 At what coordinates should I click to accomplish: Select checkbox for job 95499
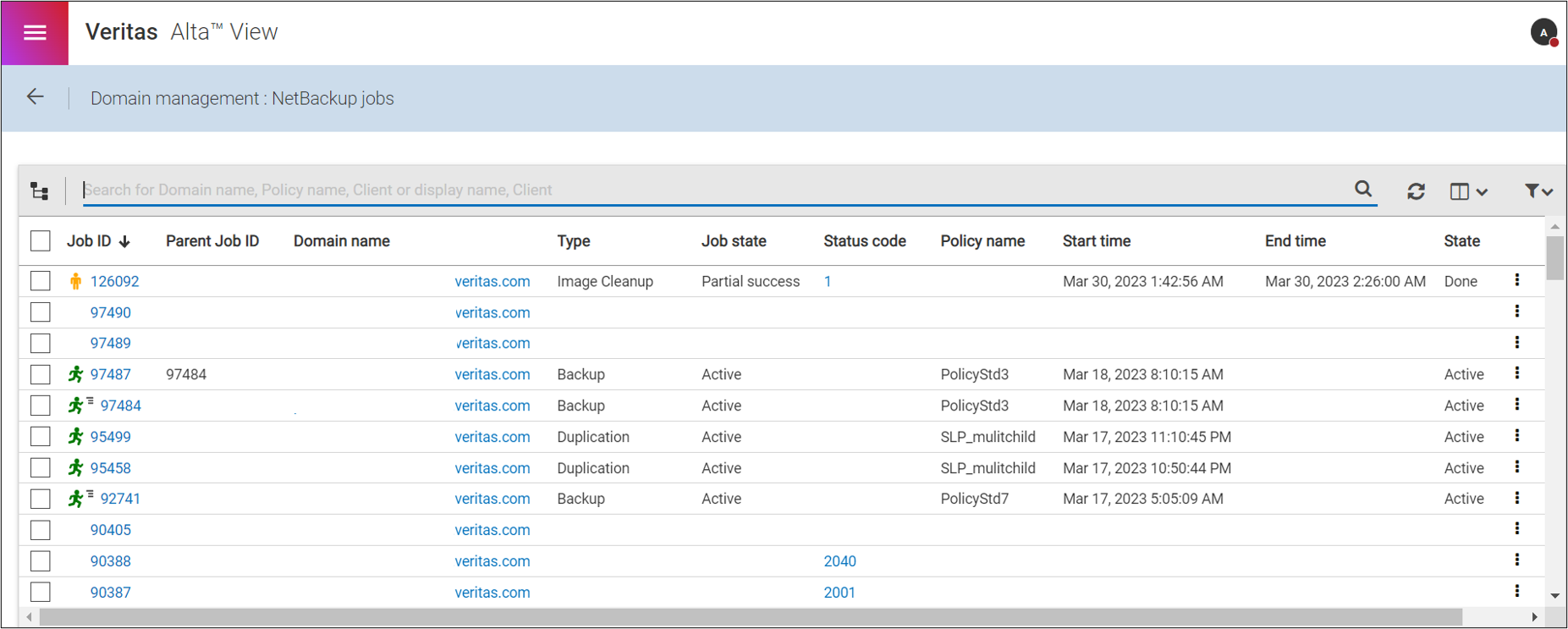41,437
